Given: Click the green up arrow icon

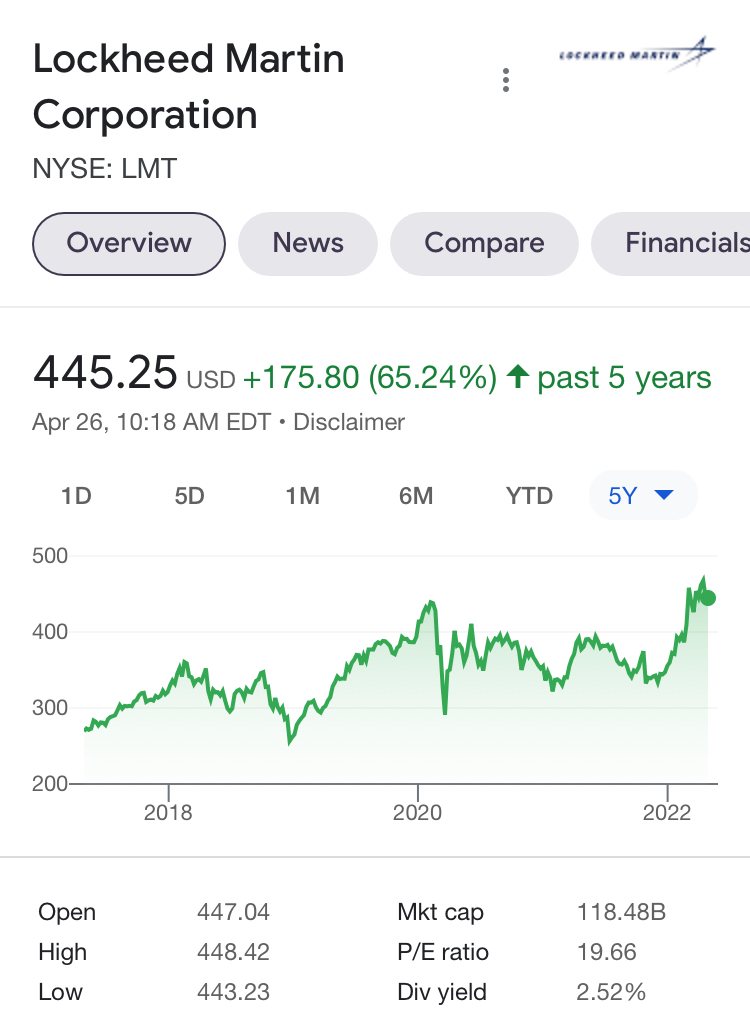Looking at the screenshot, I should click(517, 378).
